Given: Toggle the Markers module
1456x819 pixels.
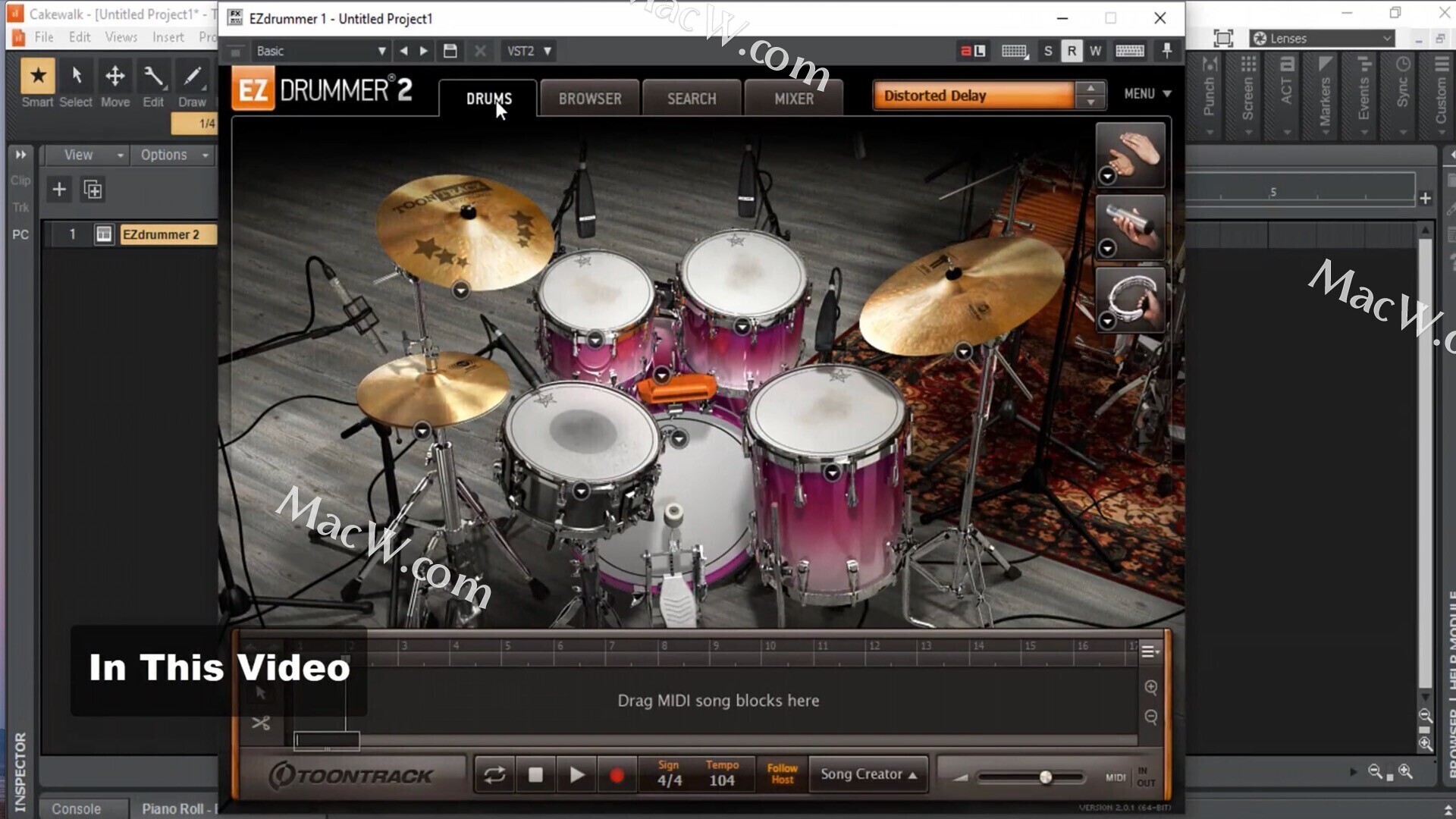Looking at the screenshot, I should (1325, 95).
